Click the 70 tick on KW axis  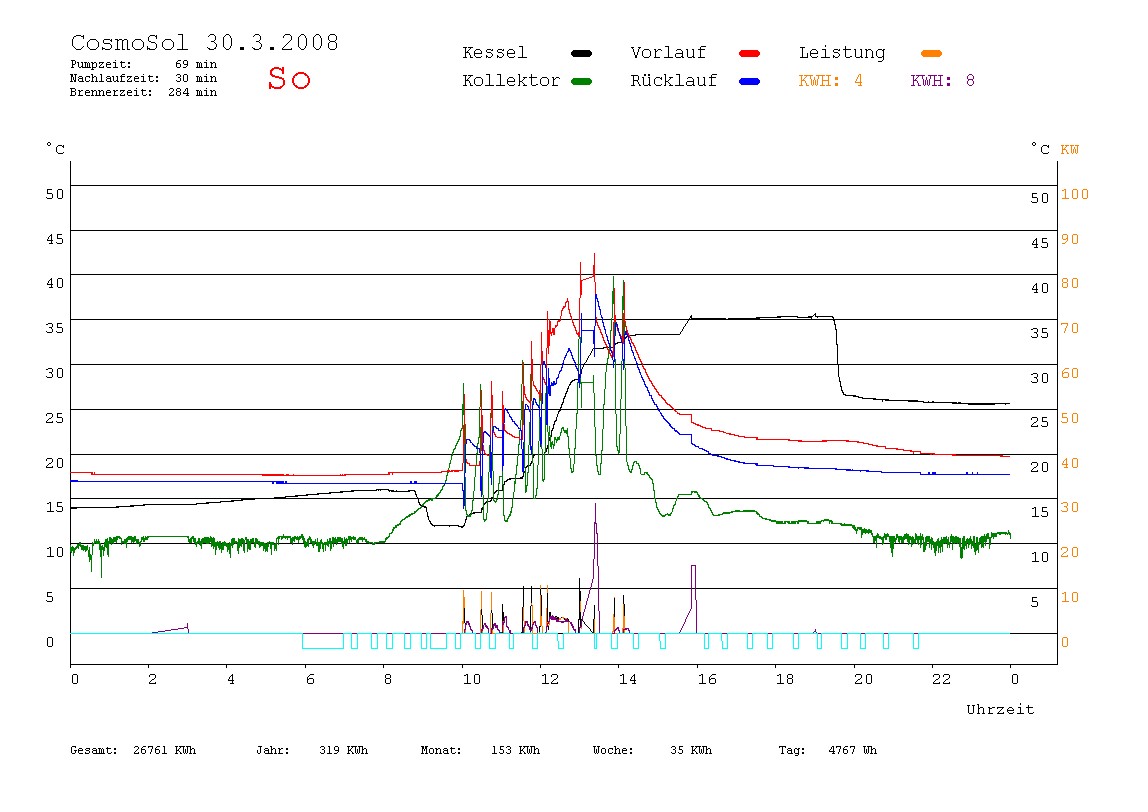point(1070,328)
